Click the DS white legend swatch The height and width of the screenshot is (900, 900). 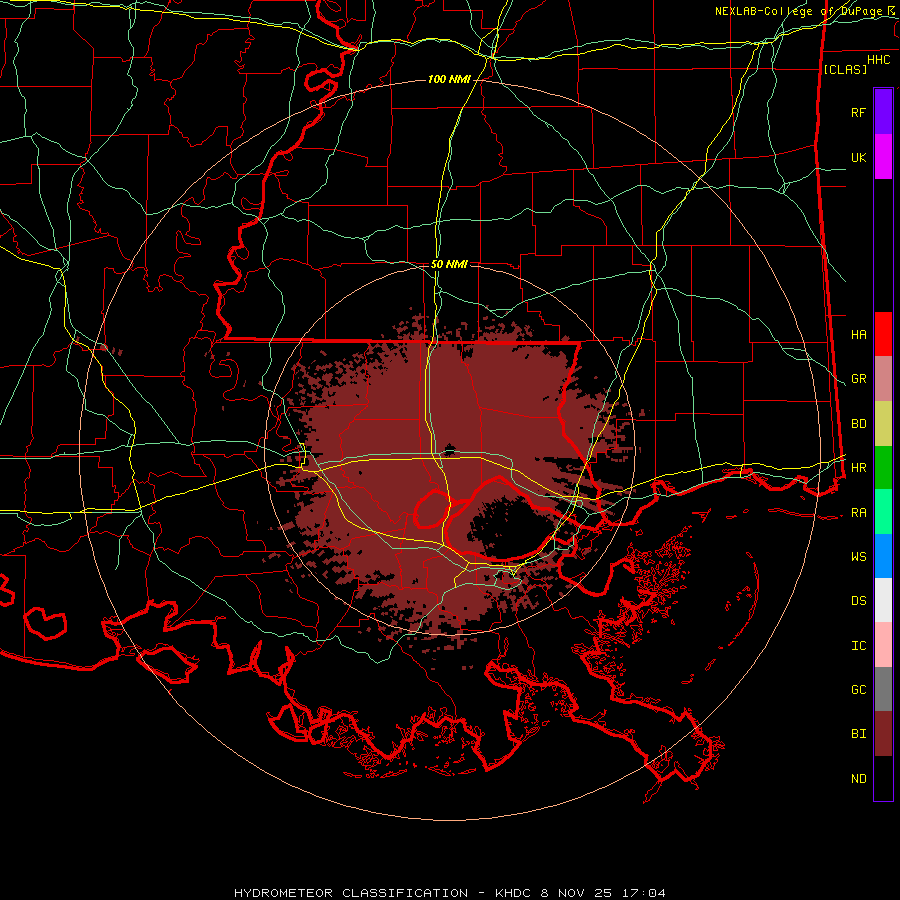point(883,600)
